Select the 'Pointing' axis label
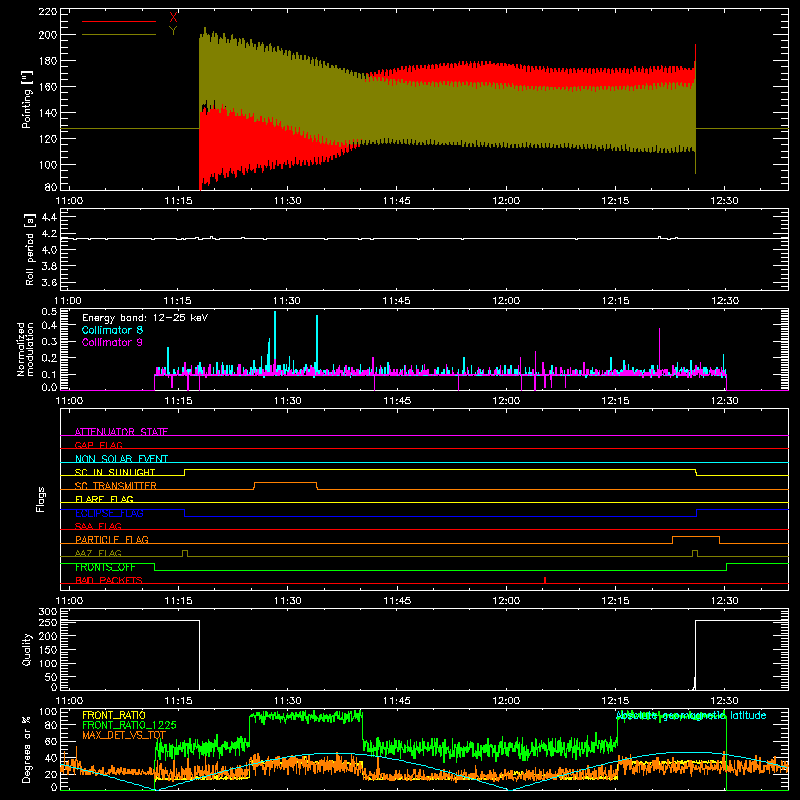The height and width of the screenshot is (800, 800). (x=27, y=99)
